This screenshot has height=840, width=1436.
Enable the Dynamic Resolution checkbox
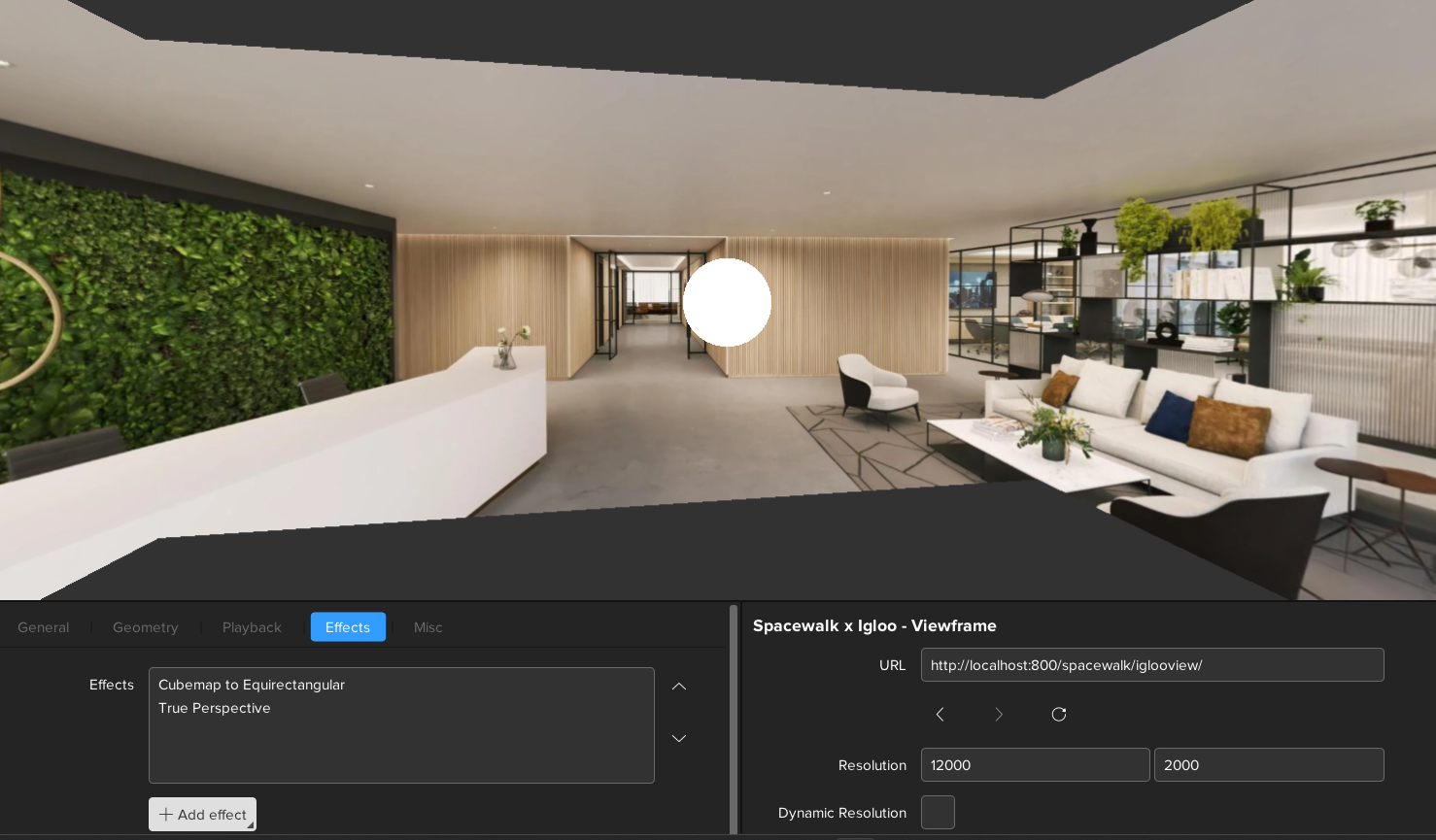point(938,812)
